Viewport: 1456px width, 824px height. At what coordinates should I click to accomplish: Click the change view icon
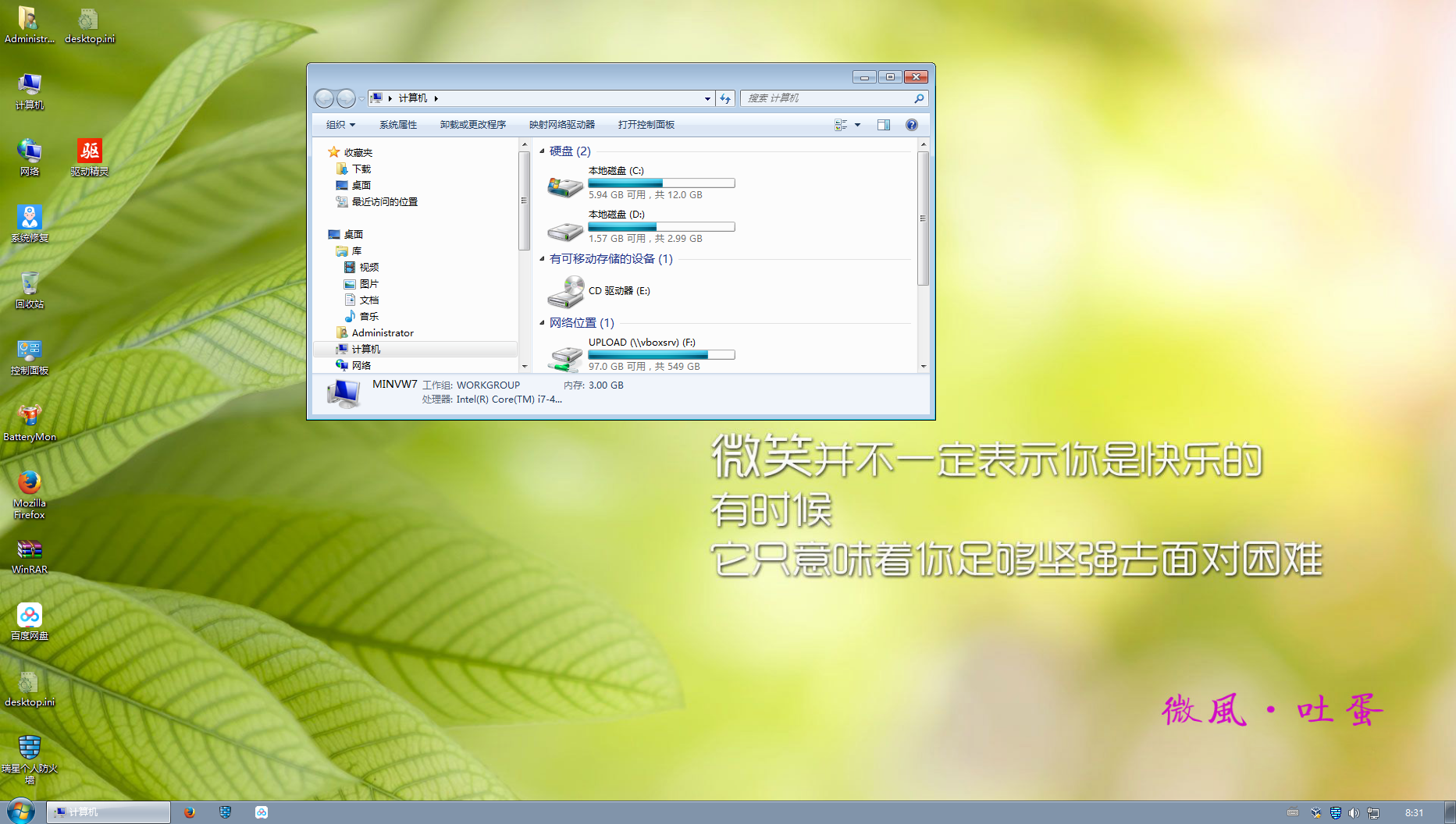[x=841, y=125]
